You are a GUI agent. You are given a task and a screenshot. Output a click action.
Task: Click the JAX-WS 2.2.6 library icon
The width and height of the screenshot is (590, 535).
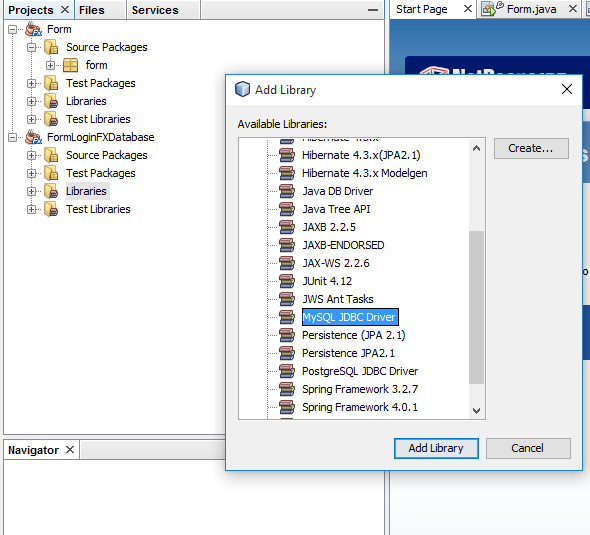[x=287, y=263]
